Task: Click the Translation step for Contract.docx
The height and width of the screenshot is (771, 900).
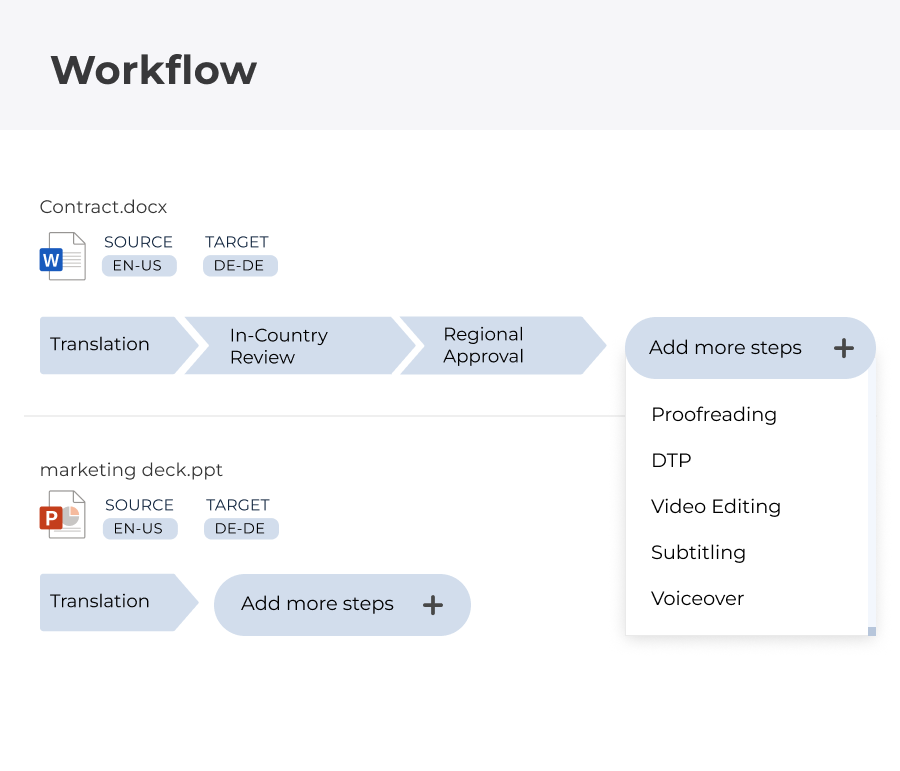Action: [x=100, y=344]
